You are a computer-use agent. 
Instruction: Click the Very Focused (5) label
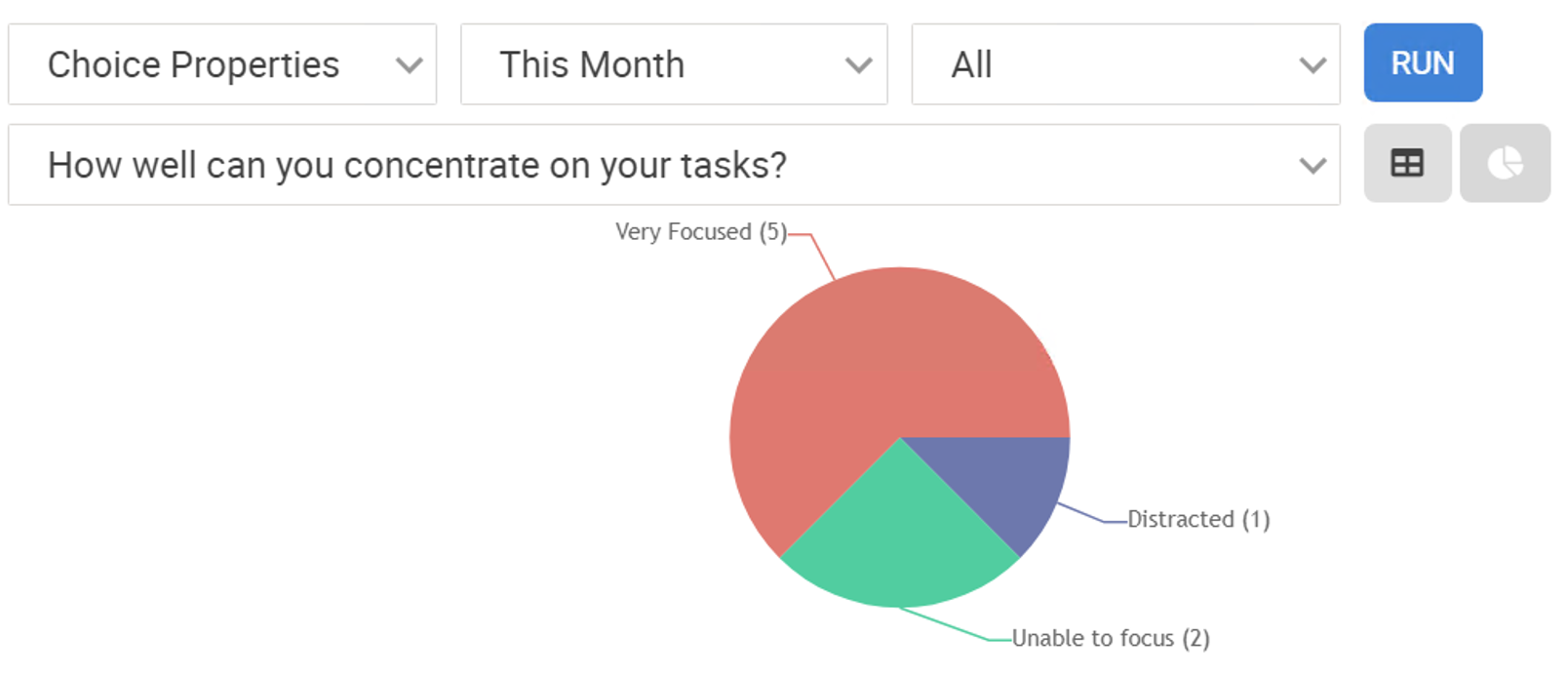coord(701,232)
